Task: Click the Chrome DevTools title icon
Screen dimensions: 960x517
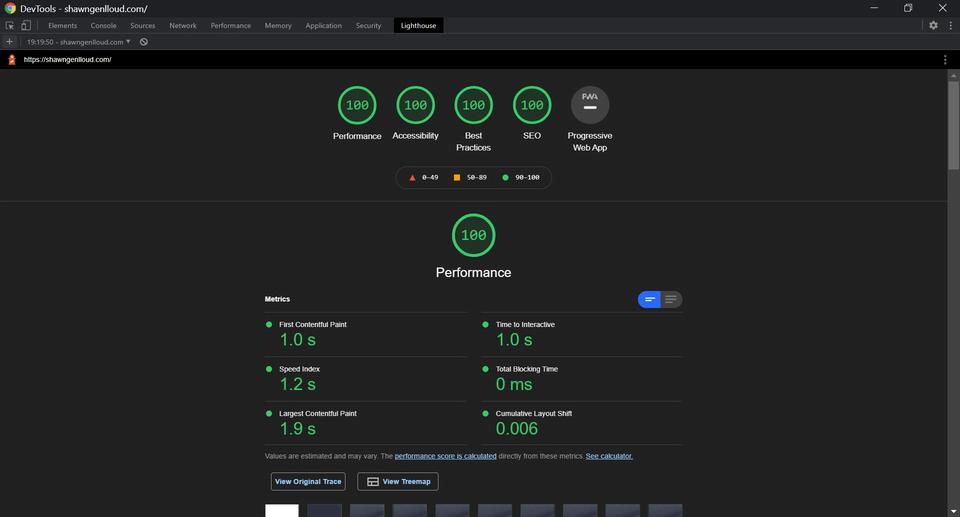Action: pos(10,8)
